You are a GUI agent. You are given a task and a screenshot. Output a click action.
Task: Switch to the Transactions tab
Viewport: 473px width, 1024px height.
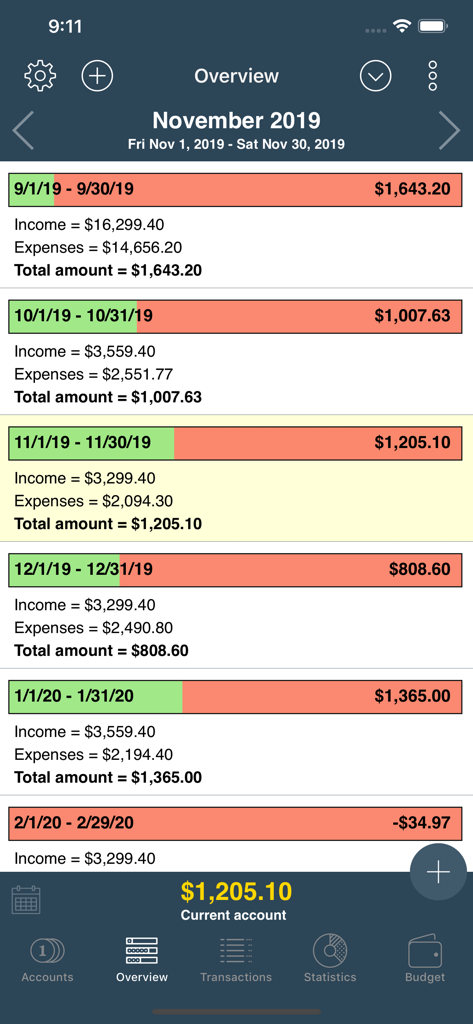pos(236,959)
